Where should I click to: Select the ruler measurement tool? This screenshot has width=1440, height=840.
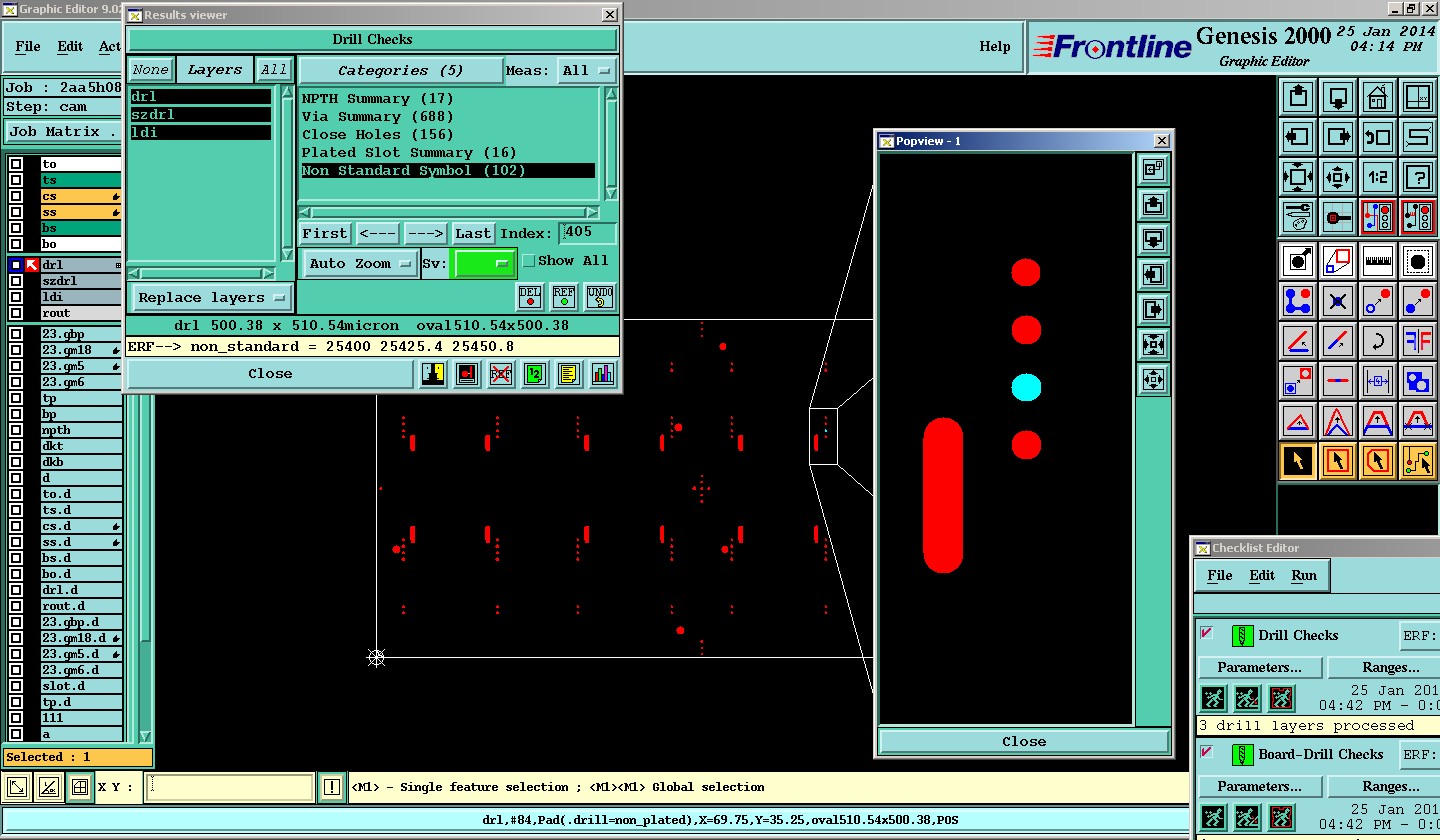[1378, 262]
